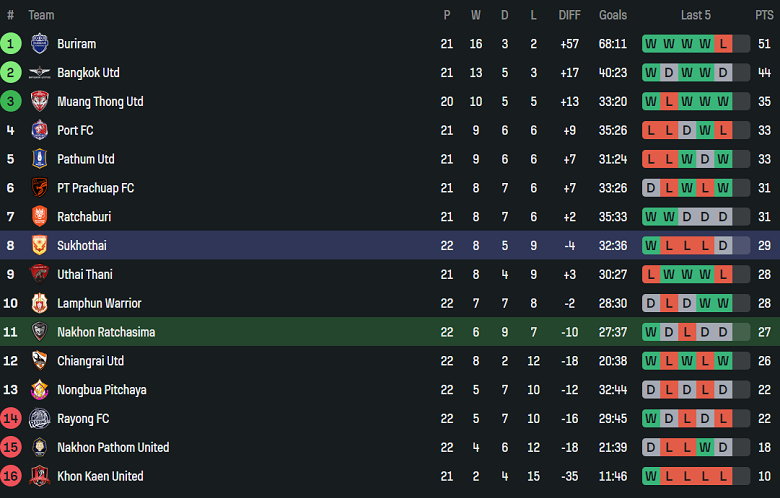Click the Ratchaburi orange team badge
Viewport: 780px width, 498px height.
(39, 216)
